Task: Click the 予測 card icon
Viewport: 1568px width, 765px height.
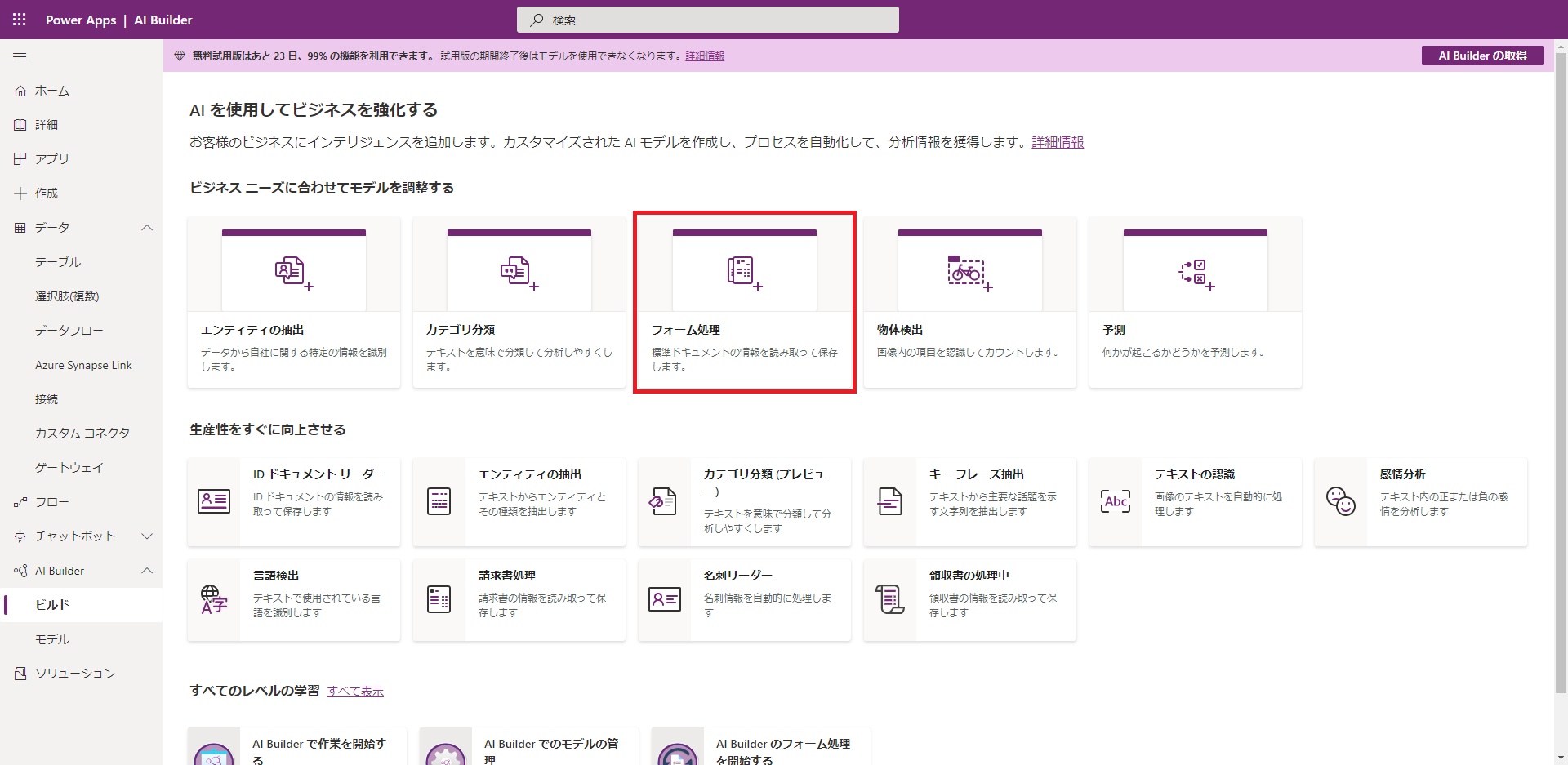Action: tap(1196, 274)
